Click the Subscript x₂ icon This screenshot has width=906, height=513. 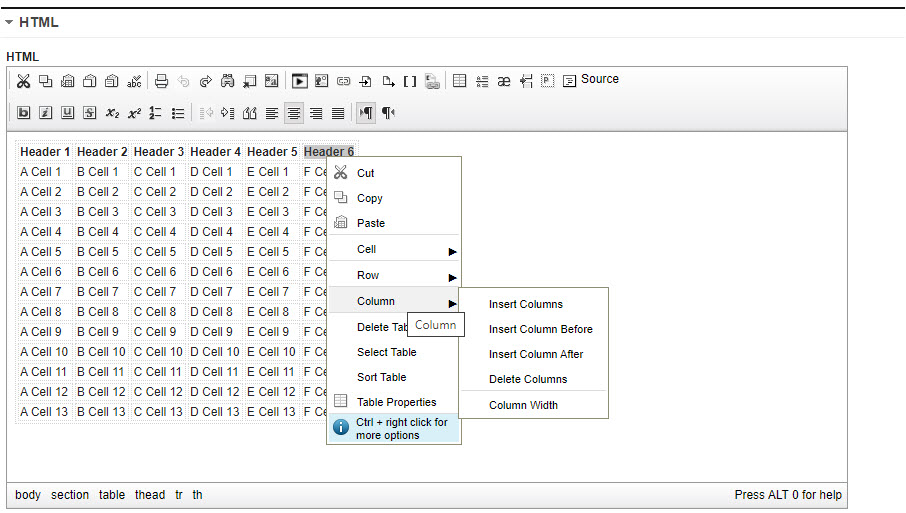point(112,113)
